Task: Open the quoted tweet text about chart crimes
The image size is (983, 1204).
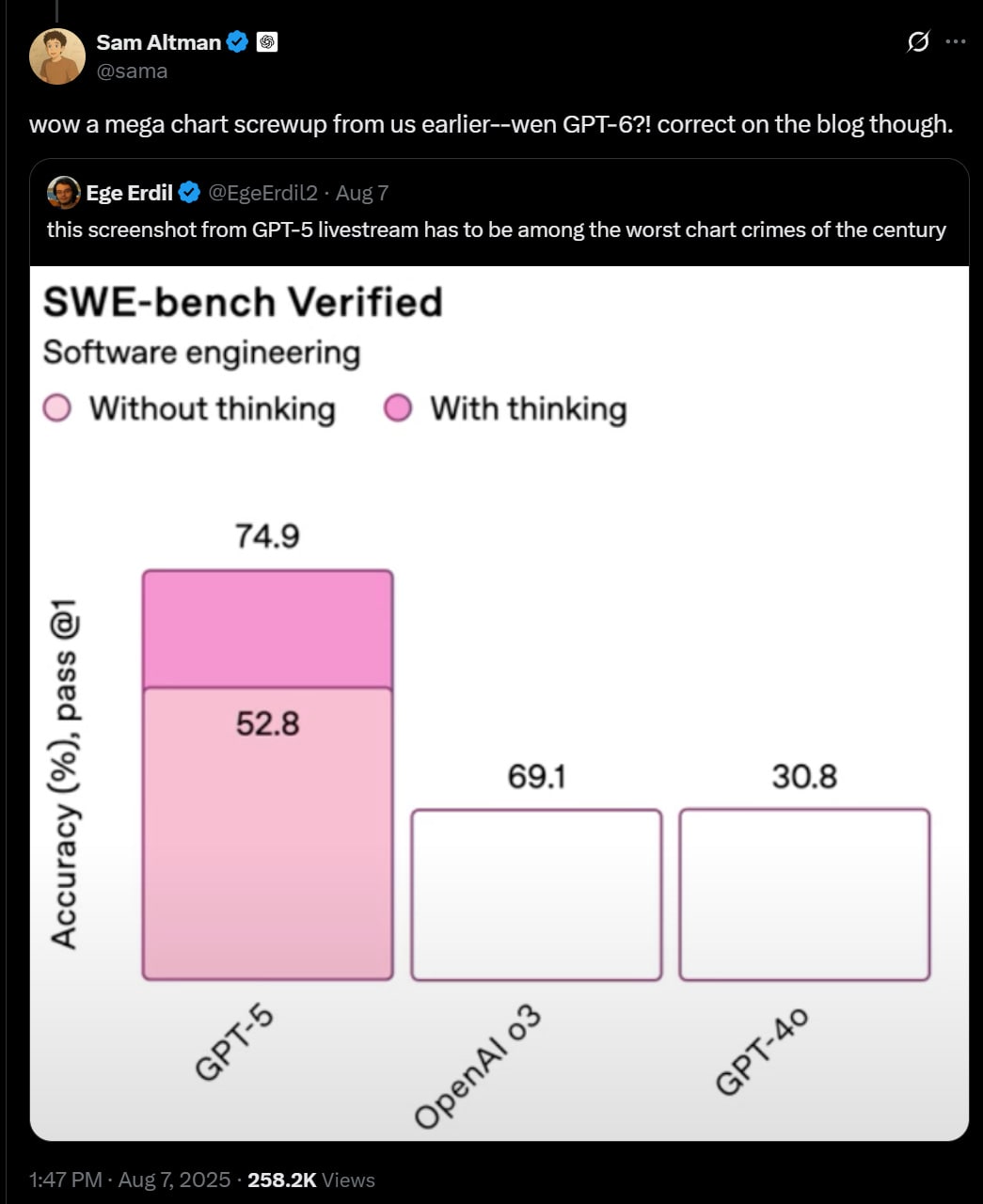Action: (496, 230)
